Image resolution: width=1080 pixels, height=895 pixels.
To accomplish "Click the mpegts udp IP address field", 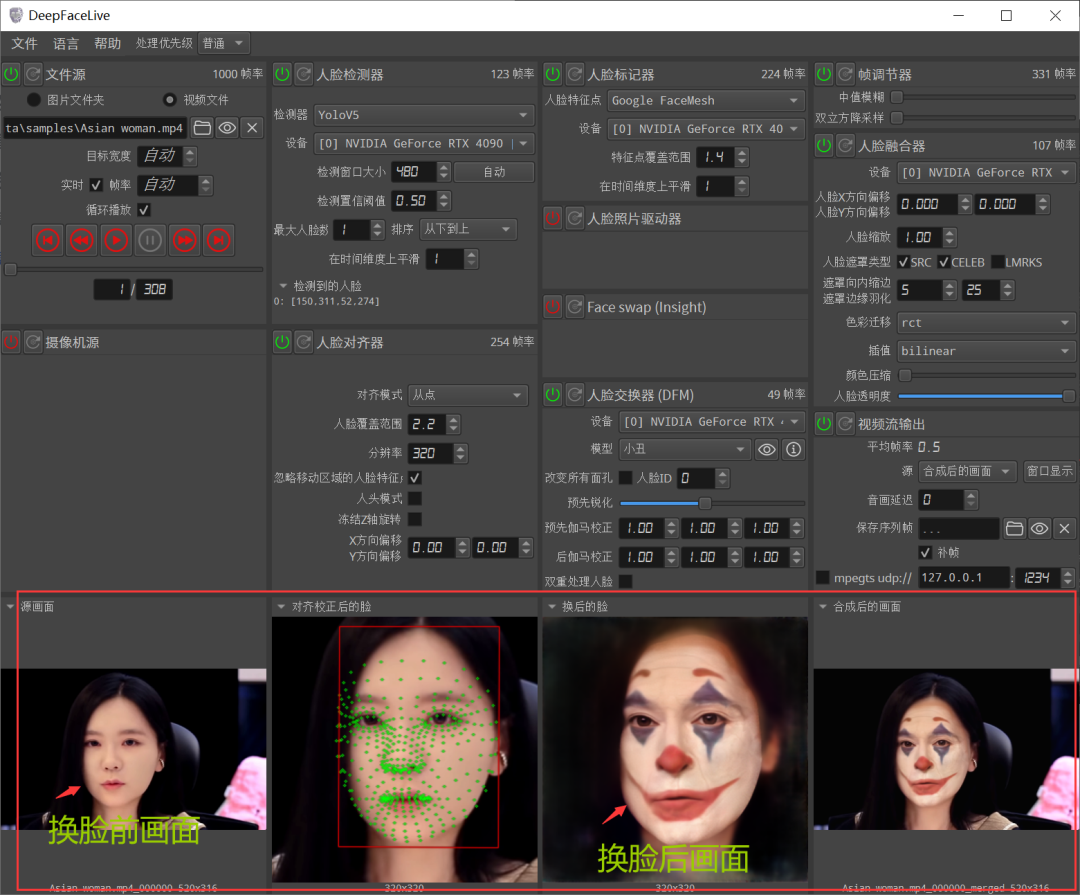I will pyautogui.click(x=964, y=577).
